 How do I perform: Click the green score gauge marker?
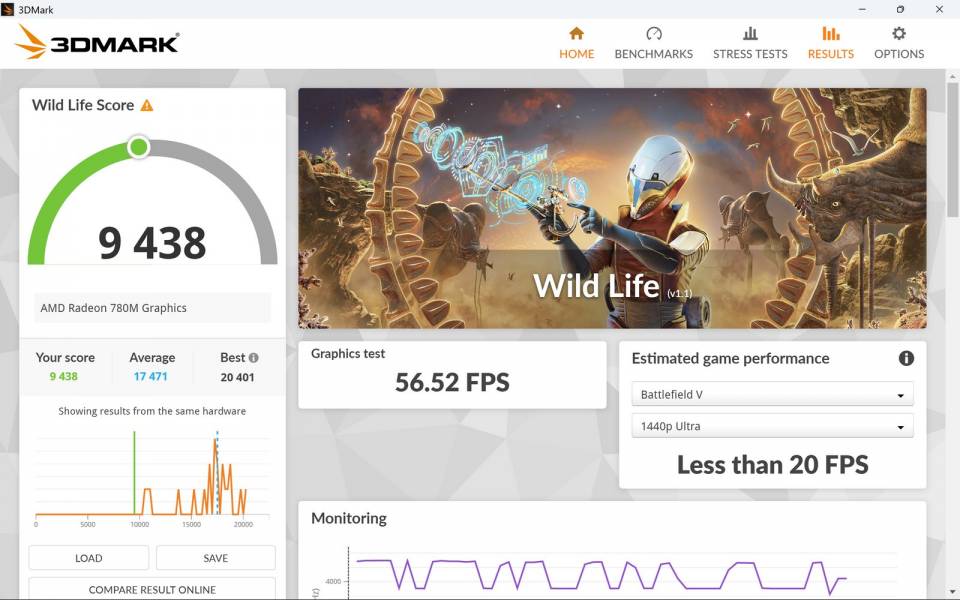[x=139, y=148]
